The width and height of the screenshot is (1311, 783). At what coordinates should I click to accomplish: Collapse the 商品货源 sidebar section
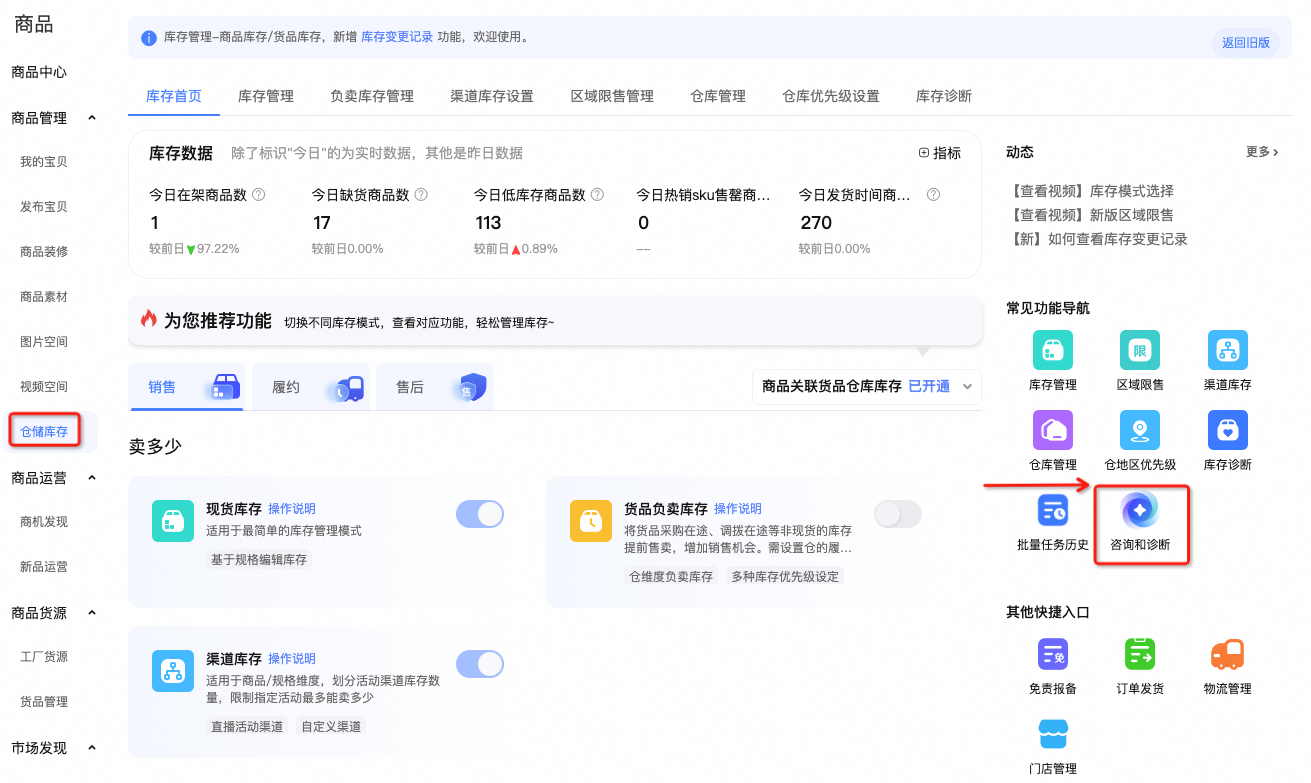click(92, 613)
